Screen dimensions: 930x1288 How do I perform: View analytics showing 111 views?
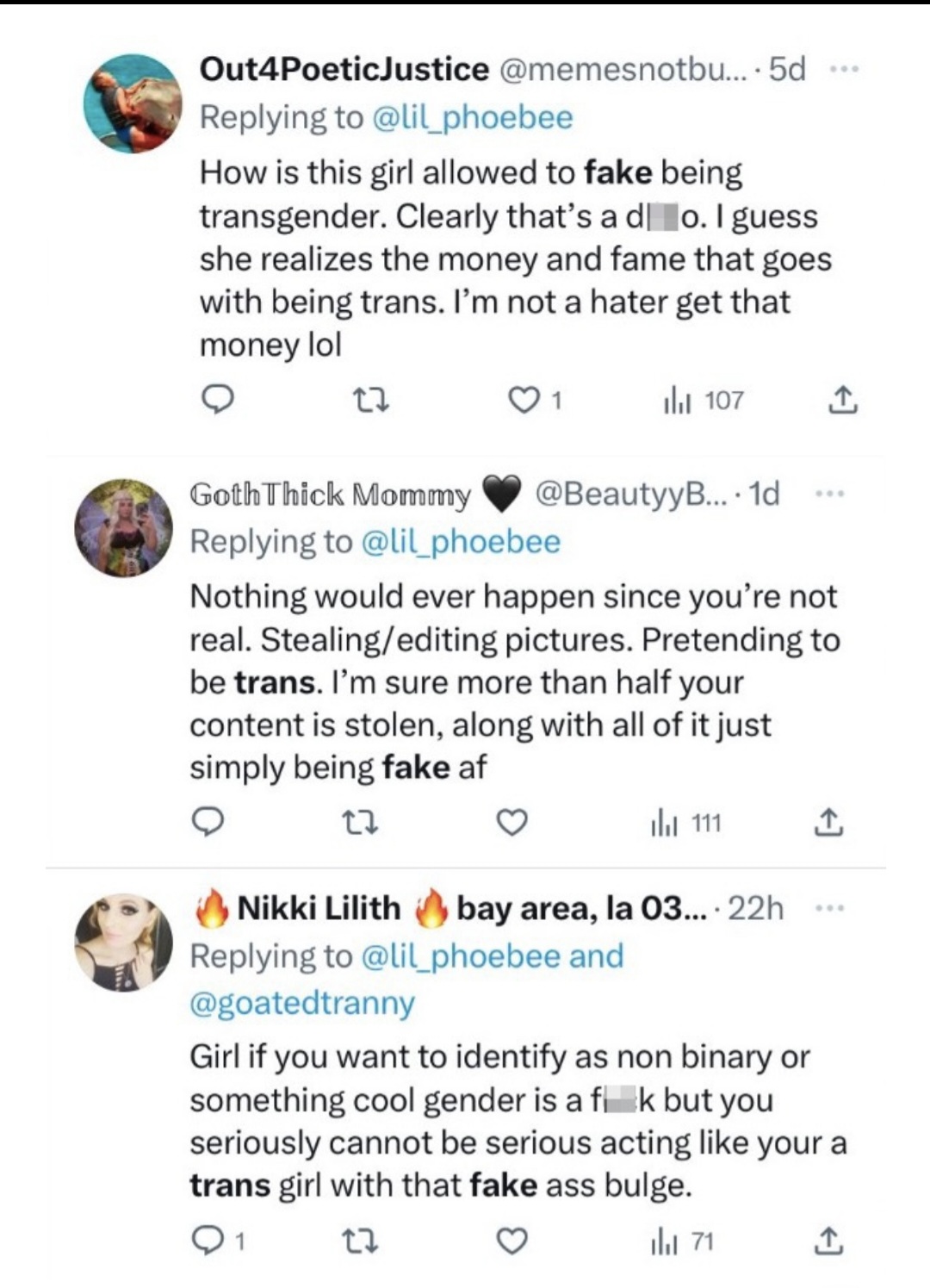[686, 824]
